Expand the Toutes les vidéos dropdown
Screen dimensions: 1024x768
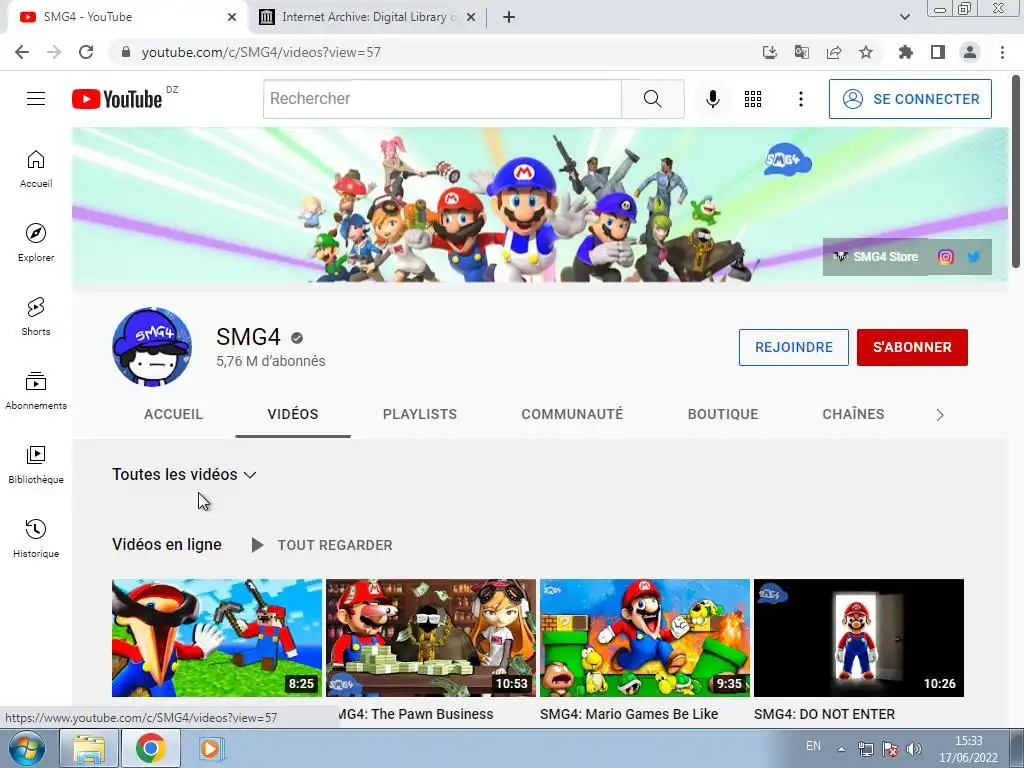(184, 475)
